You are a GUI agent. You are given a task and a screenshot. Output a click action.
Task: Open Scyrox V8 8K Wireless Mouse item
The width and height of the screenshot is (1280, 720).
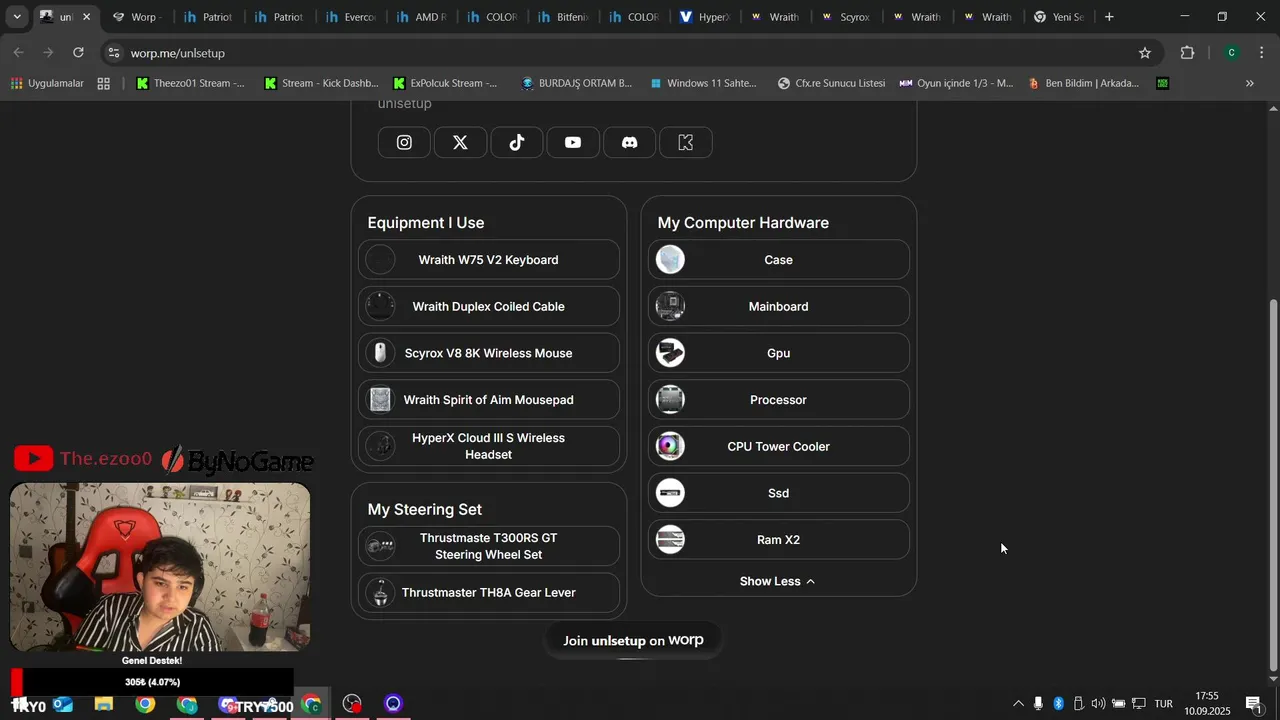tap(489, 353)
